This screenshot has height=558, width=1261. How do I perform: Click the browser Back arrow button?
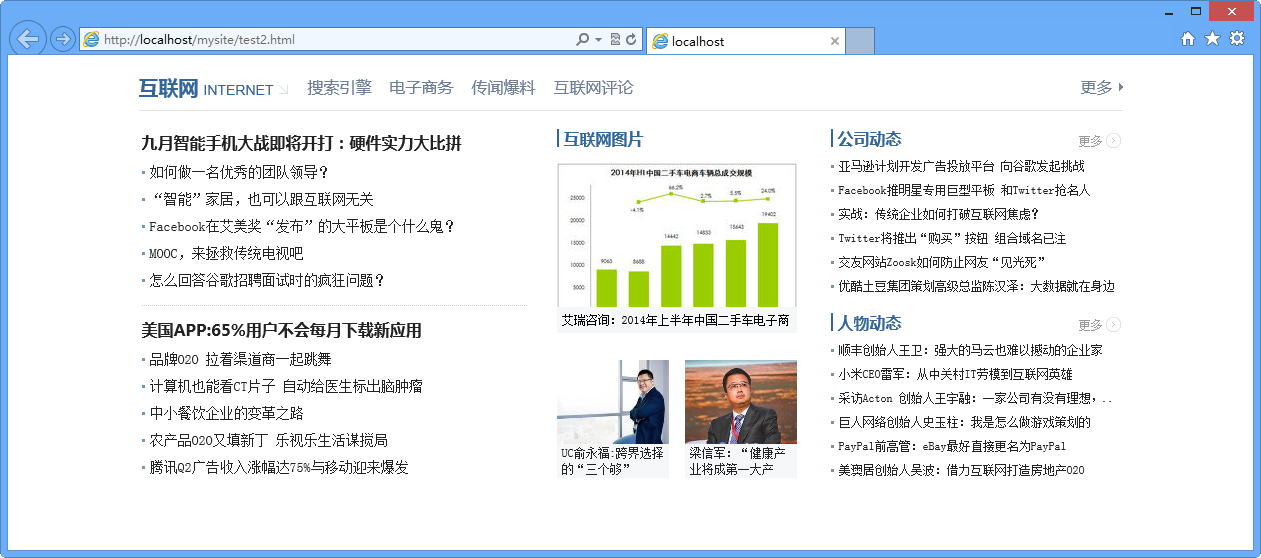tap(28, 39)
